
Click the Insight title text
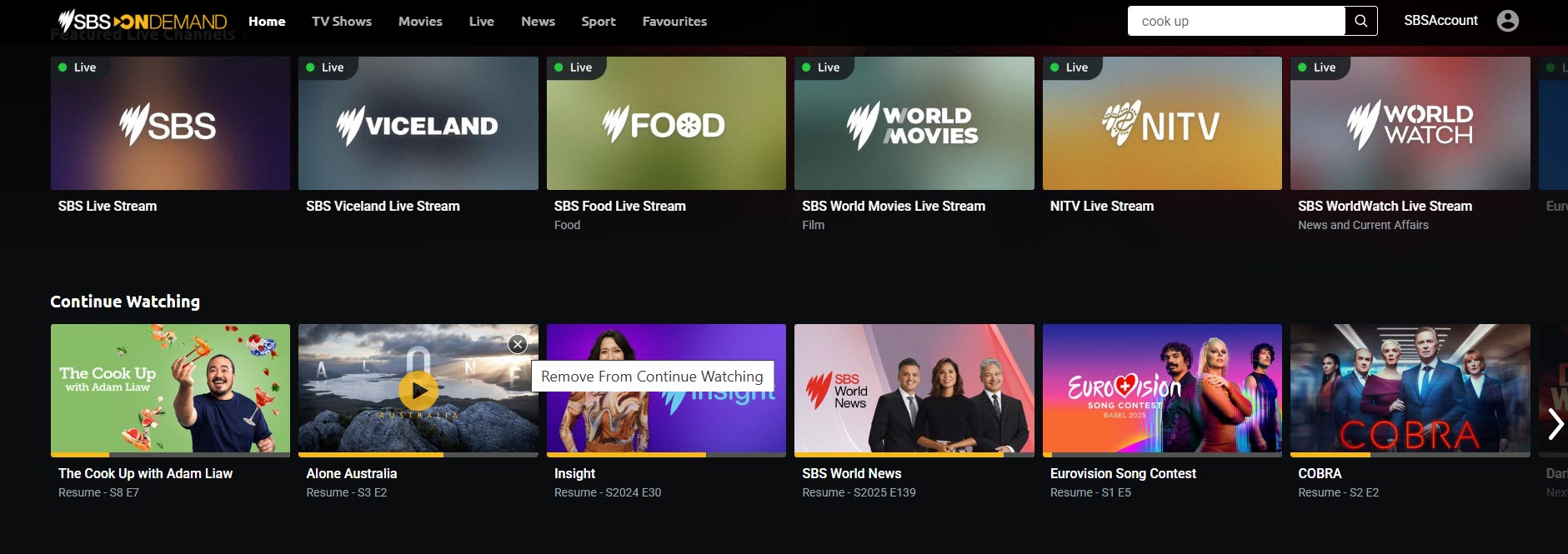574,473
